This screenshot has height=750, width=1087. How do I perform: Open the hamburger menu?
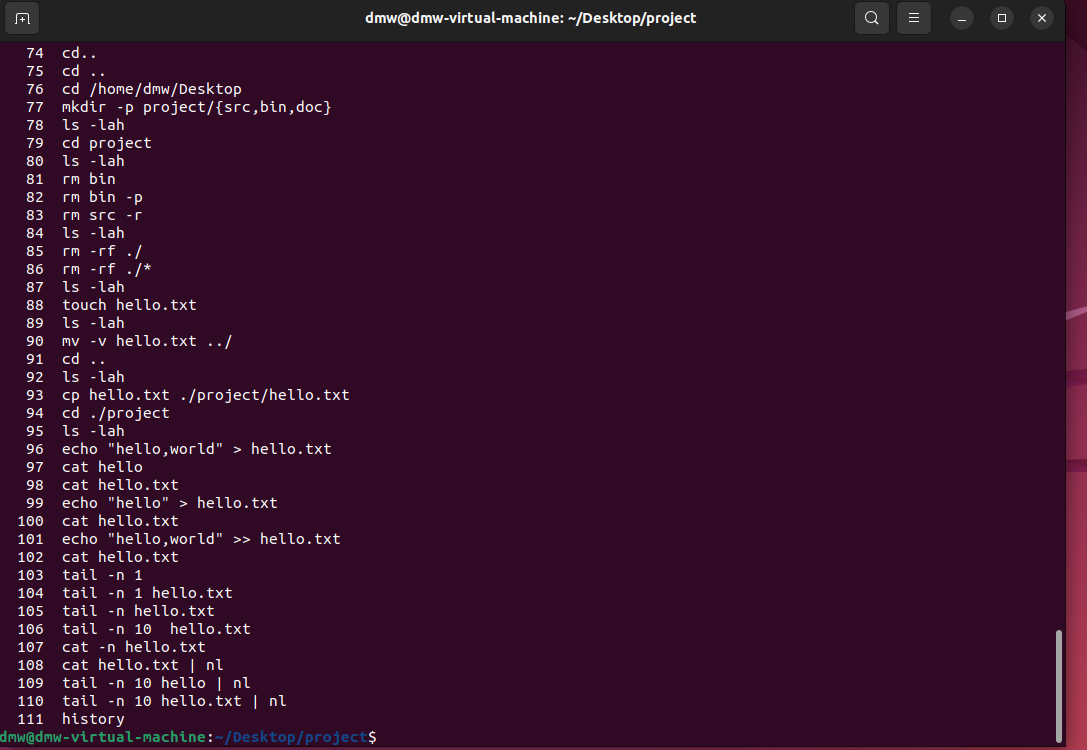coord(913,18)
